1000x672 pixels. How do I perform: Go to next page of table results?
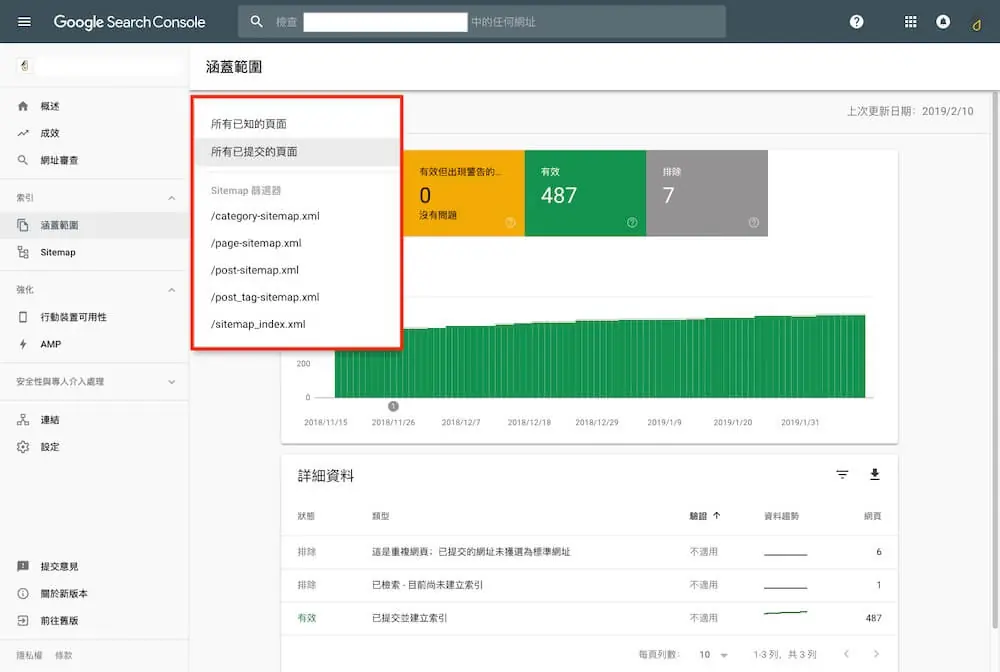[876, 654]
